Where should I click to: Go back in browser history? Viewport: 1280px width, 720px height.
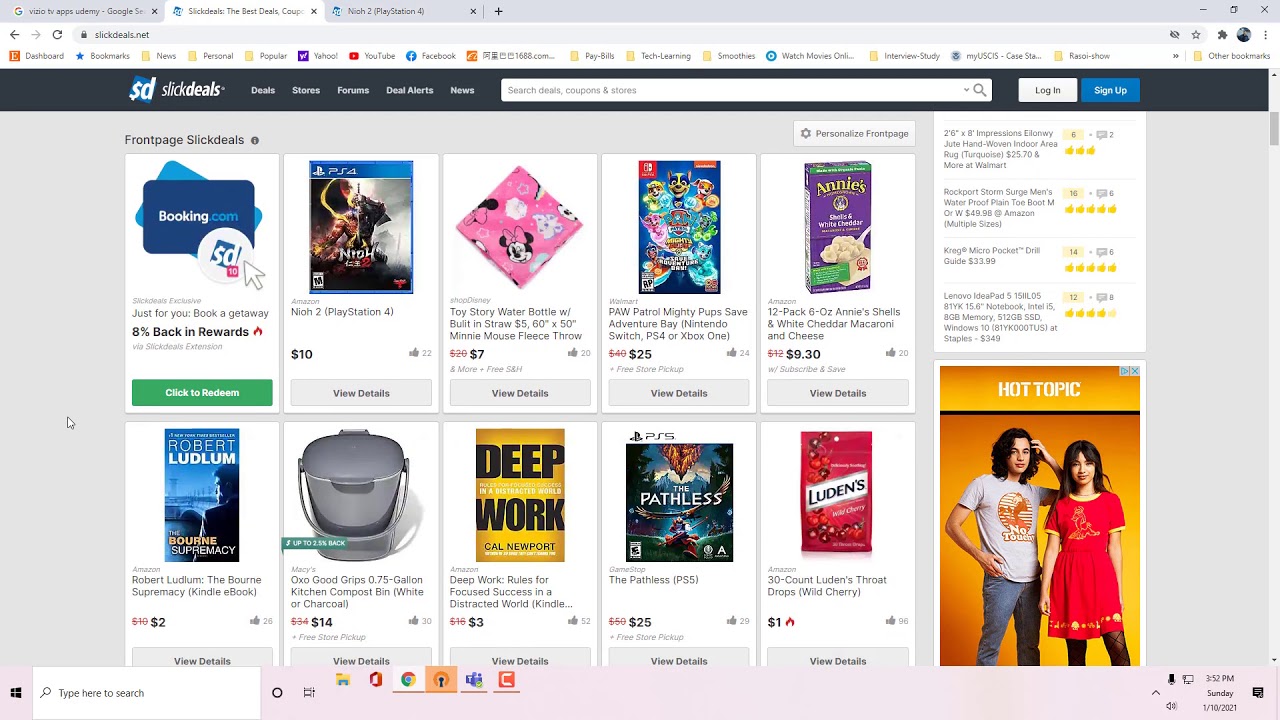tap(14, 34)
